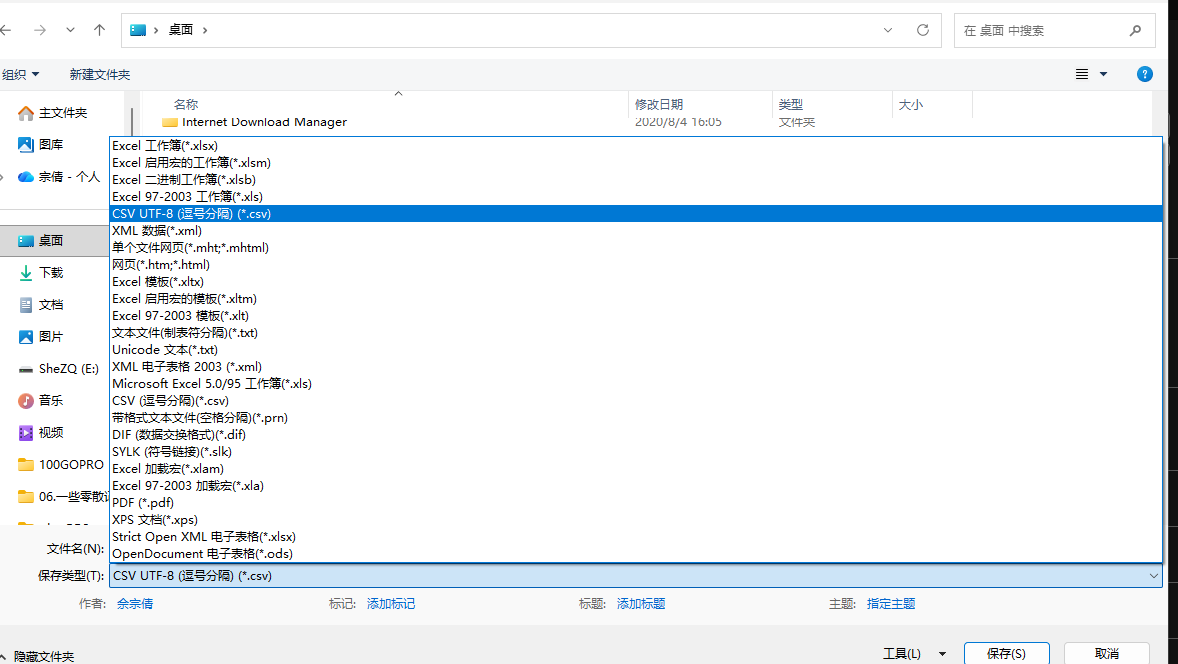Create a folder with 新建文件夹

[100, 74]
